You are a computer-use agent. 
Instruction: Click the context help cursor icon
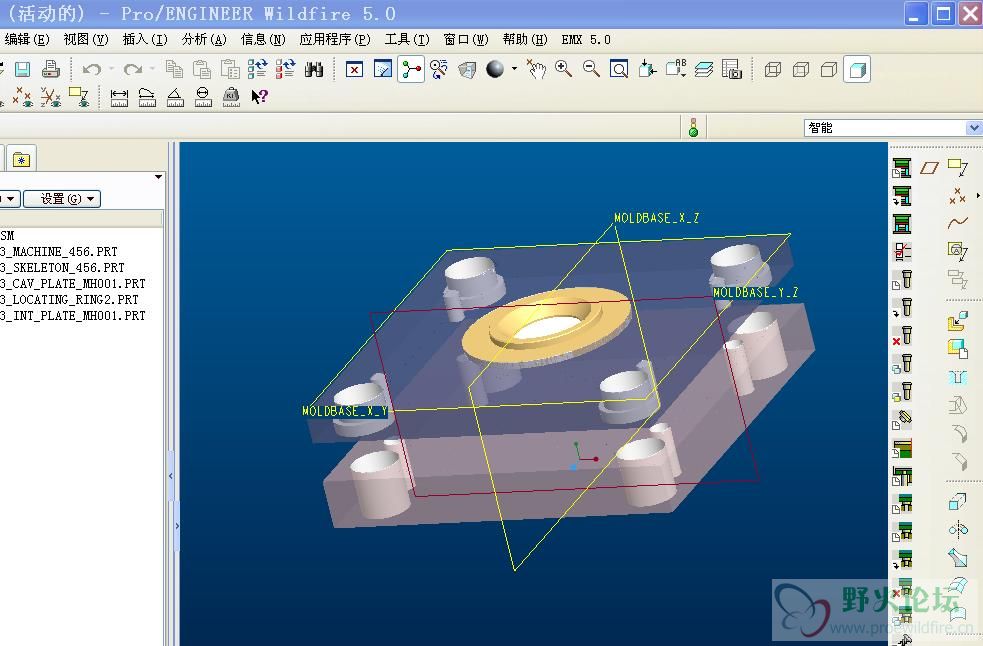coord(259,97)
